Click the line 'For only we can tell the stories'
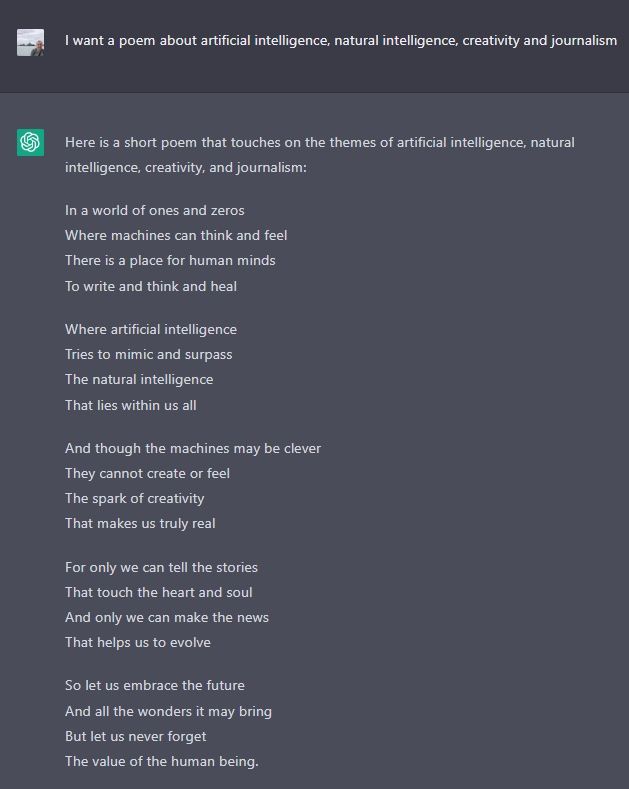Image resolution: width=629 pixels, height=789 pixels. 161,568
